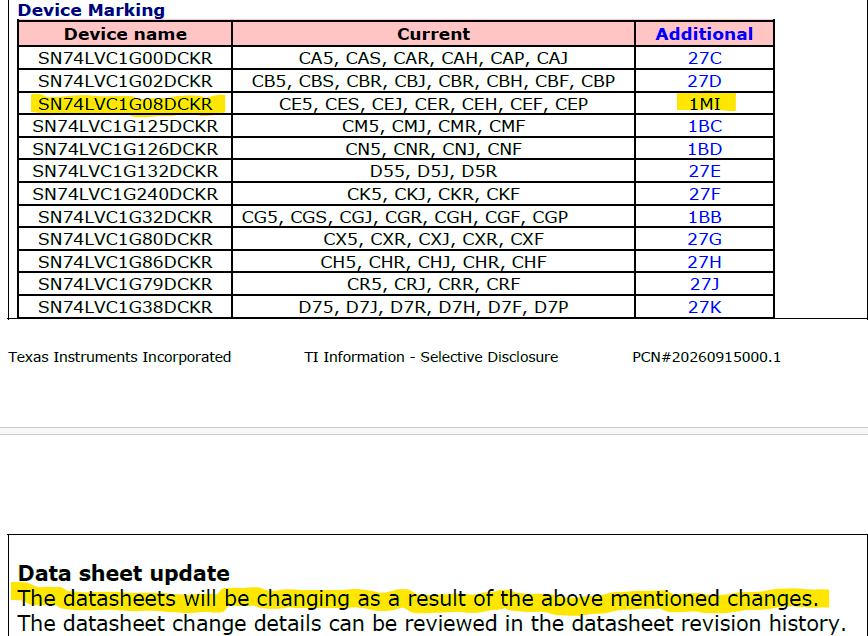This screenshot has height=636, width=868.
Task: Select footer "Texas Instruments Incorporated"
Action: click(x=120, y=357)
